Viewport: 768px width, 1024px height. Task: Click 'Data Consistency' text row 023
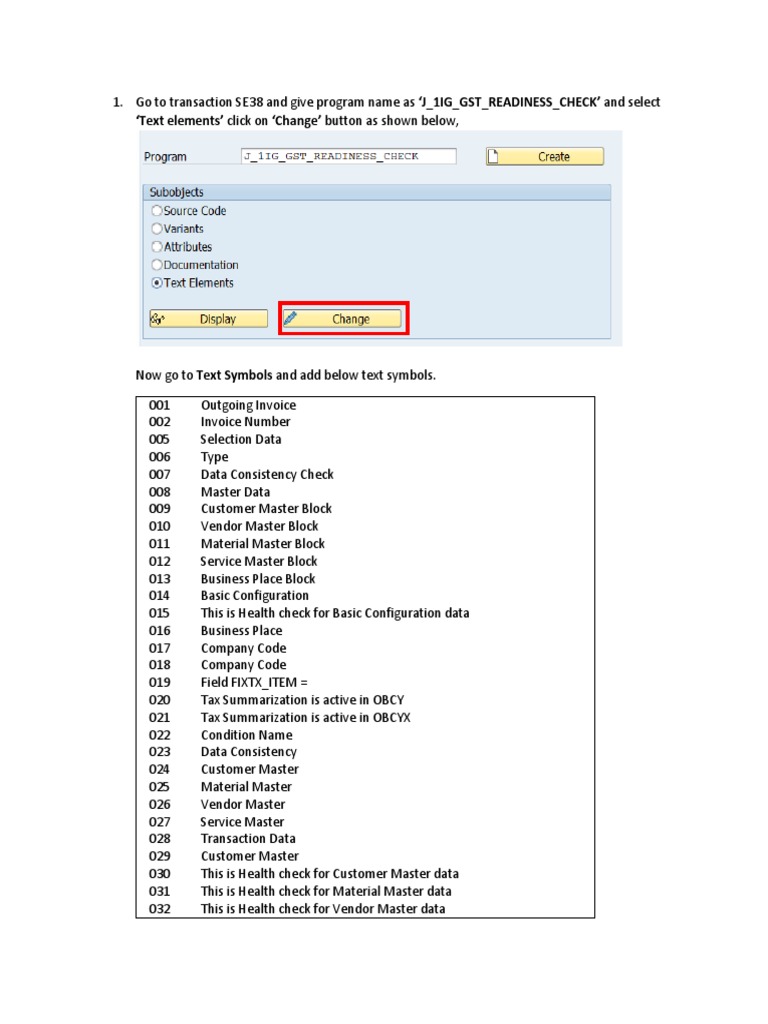point(249,752)
